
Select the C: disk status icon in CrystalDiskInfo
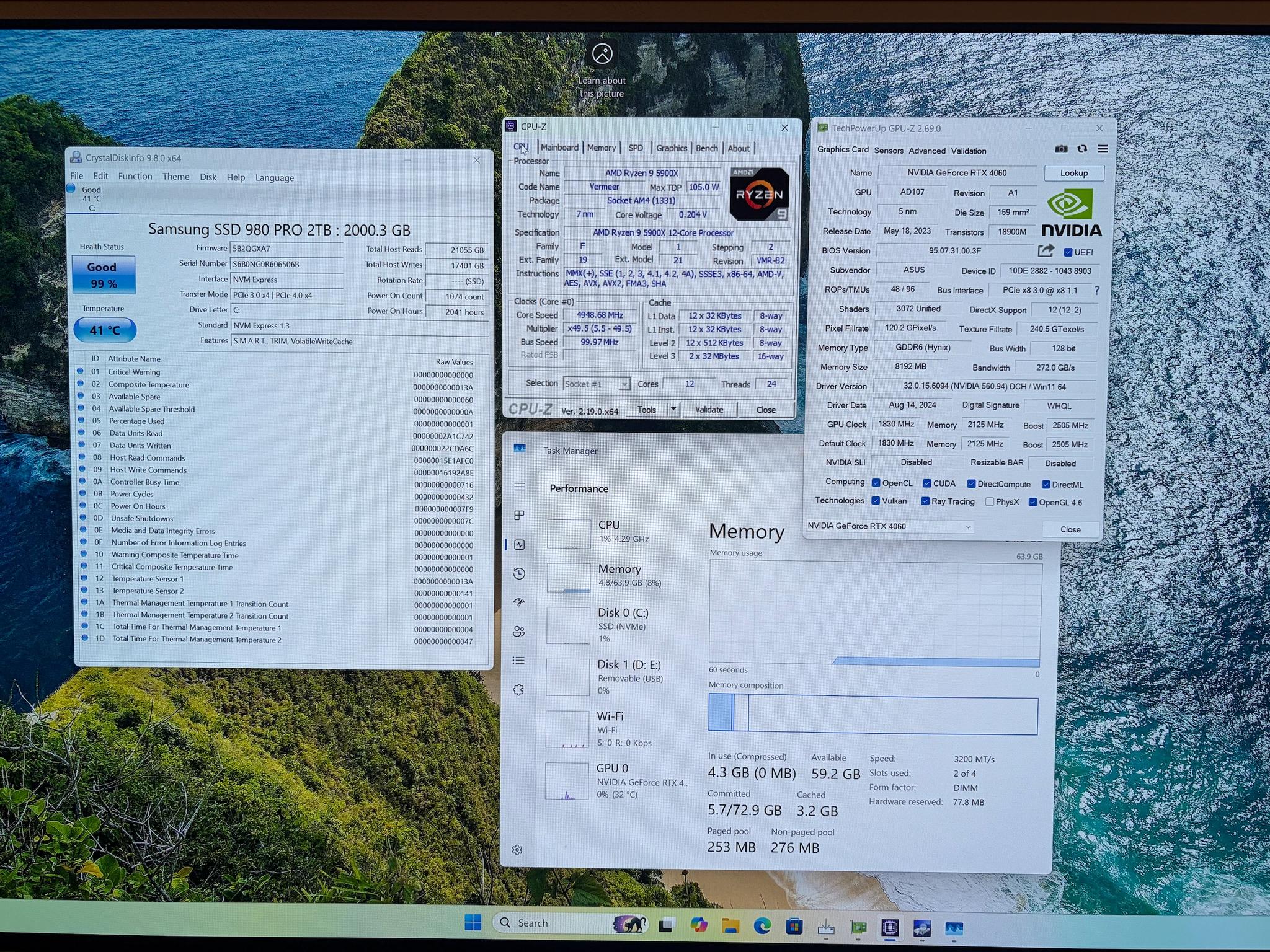coord(71,188)
